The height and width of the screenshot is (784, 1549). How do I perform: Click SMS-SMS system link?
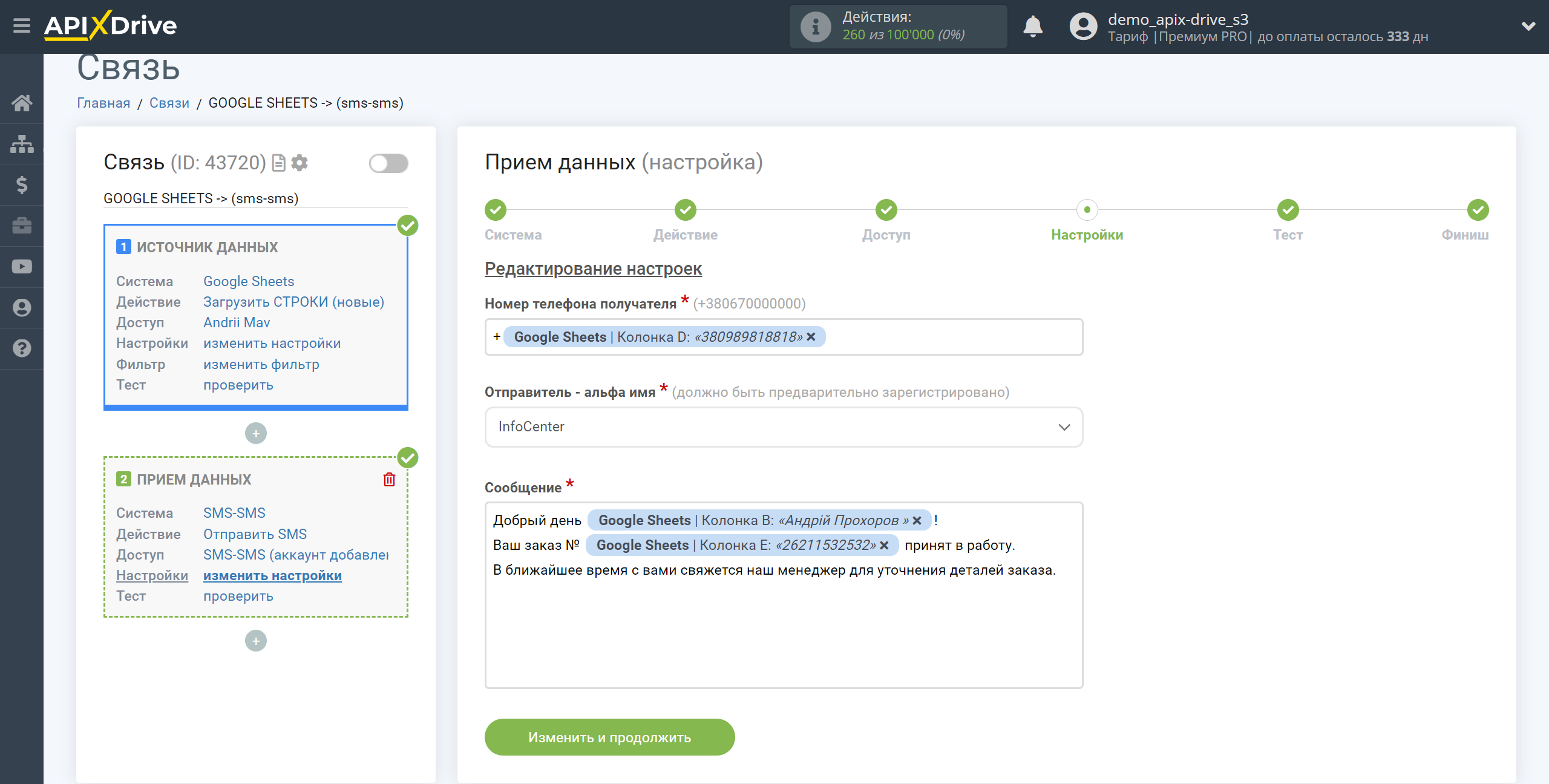point(234,513)
